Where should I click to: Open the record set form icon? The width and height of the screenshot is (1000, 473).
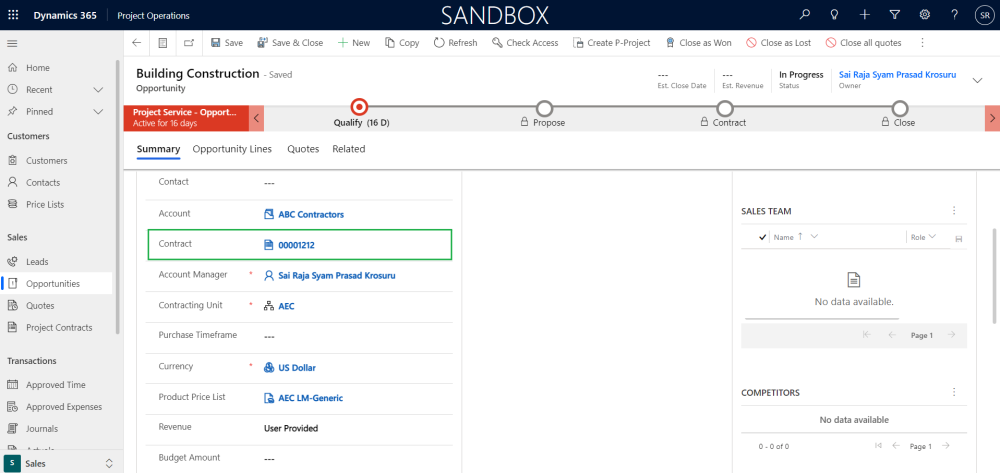[x=163, y=43]
